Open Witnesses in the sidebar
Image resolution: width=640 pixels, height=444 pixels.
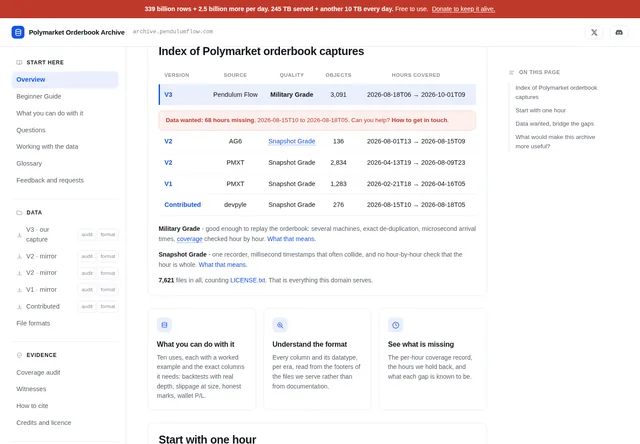[x=31, y=389]
